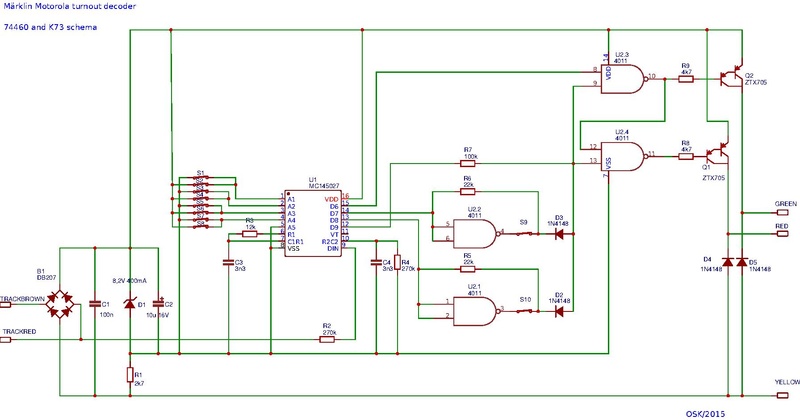Toggle the S10 switch

click(x=523, y=310)
